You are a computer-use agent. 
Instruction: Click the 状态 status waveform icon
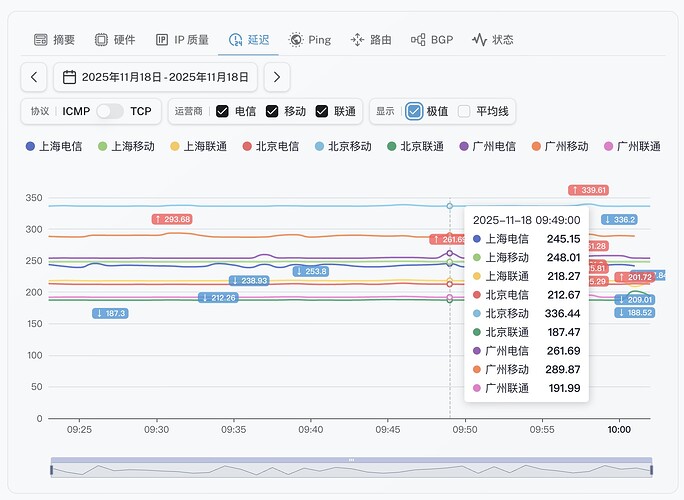(x=480, y=40)
